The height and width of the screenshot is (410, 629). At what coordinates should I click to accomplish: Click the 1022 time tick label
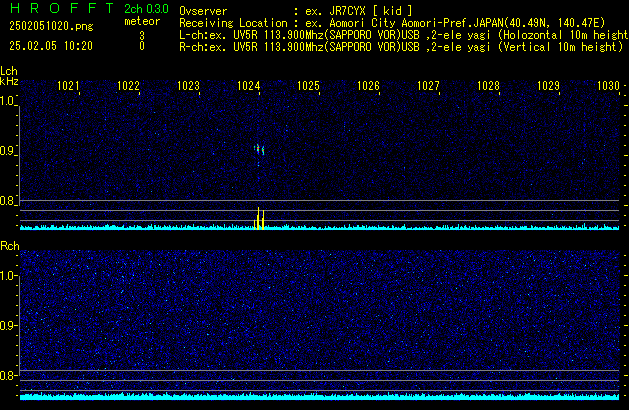coord(128,86)
